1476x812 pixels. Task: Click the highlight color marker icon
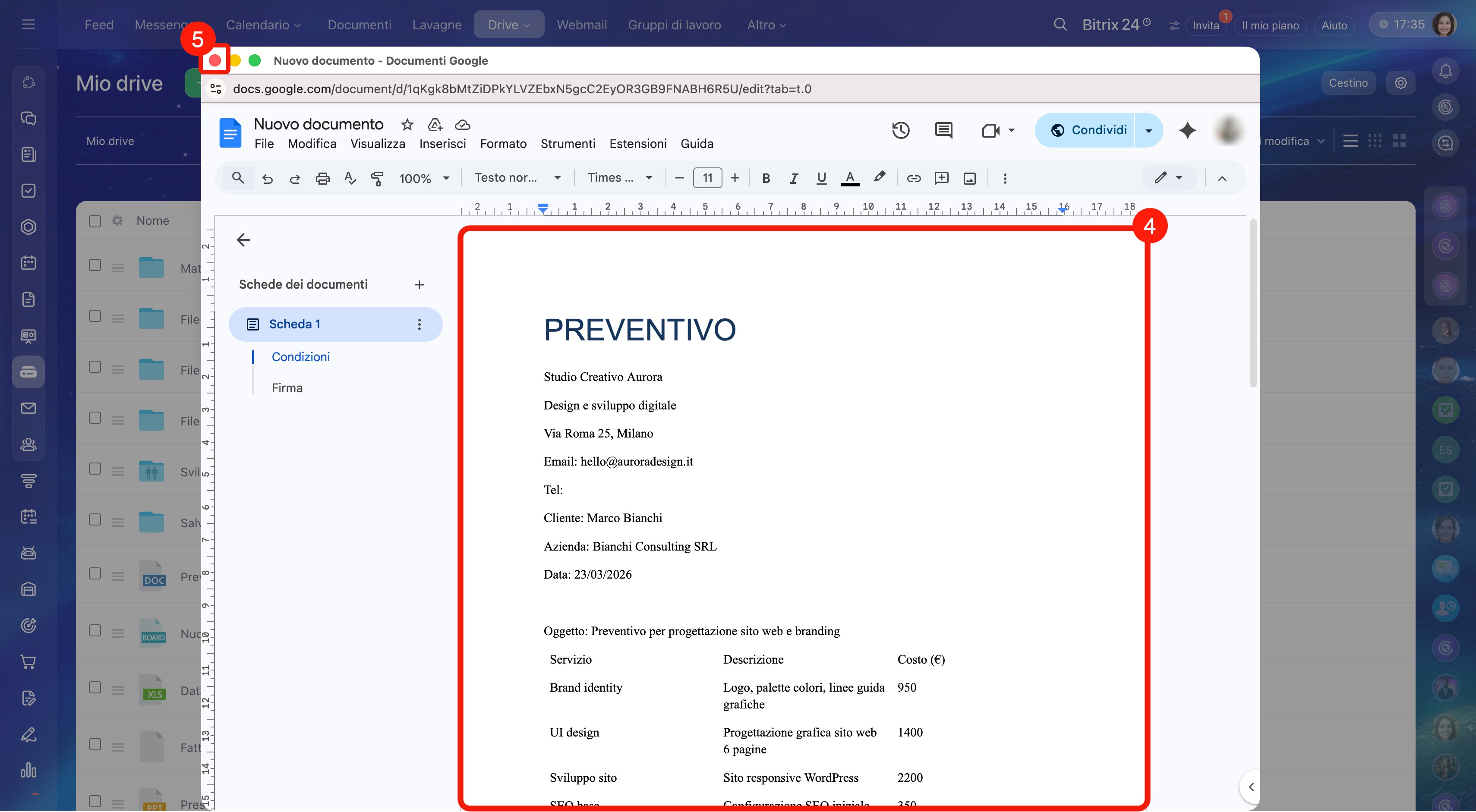pos(879,177)
